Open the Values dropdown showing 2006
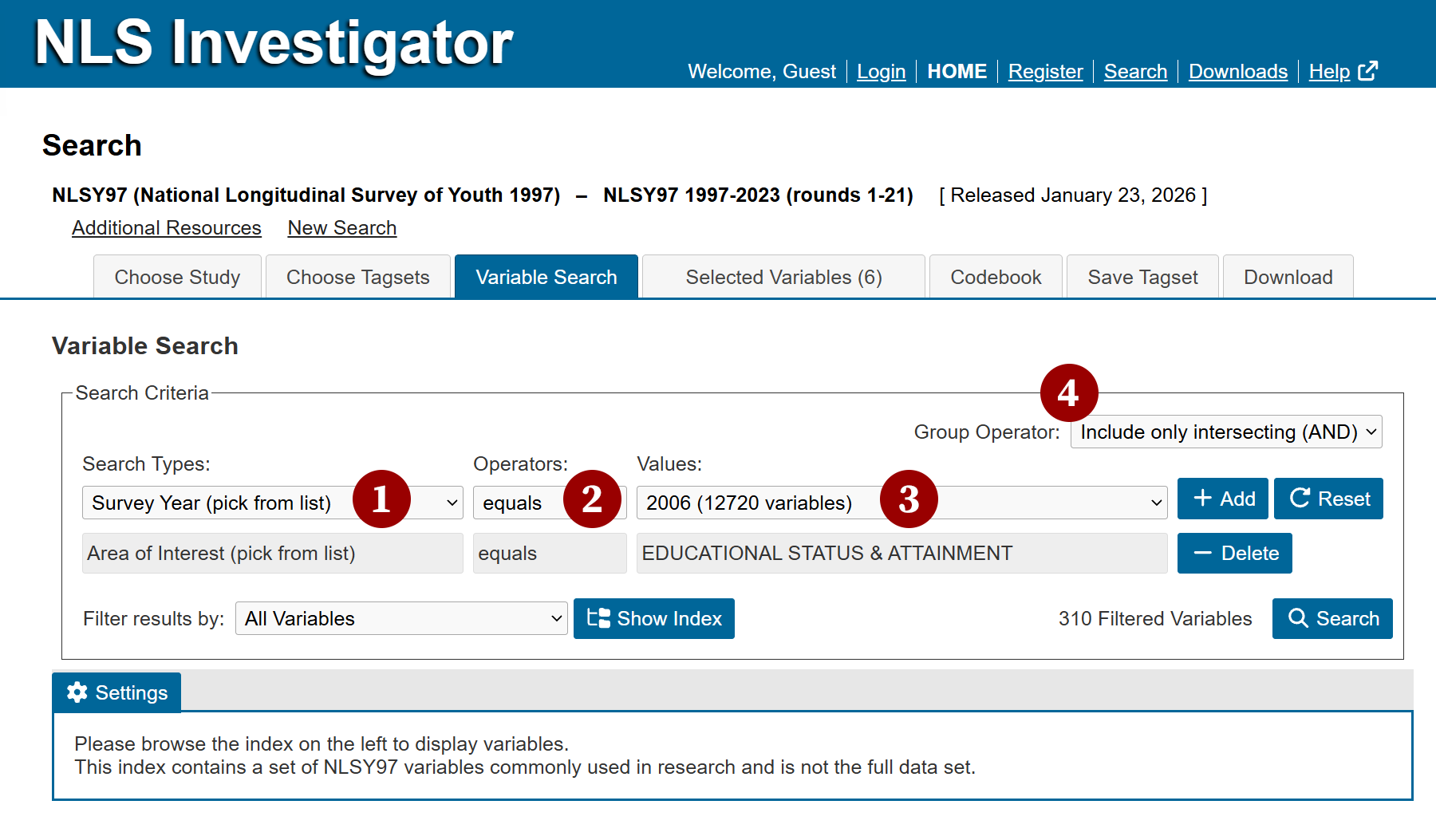Viewport: 1436px width, 840px height. pyautogui.click(x=901, y=503)
